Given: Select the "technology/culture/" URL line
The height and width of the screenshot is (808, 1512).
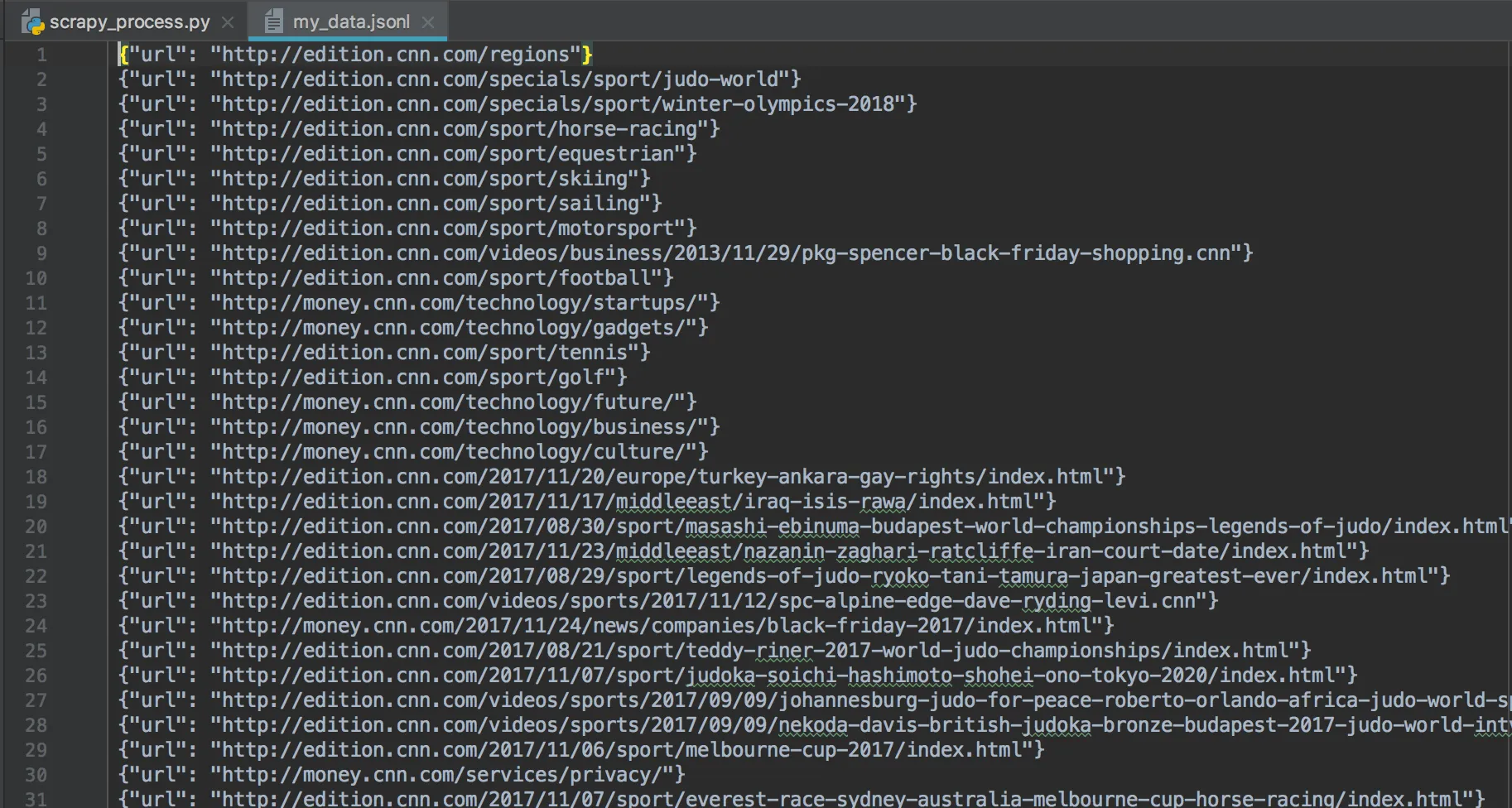Looking at the screenshot, I should click(413, 452).
